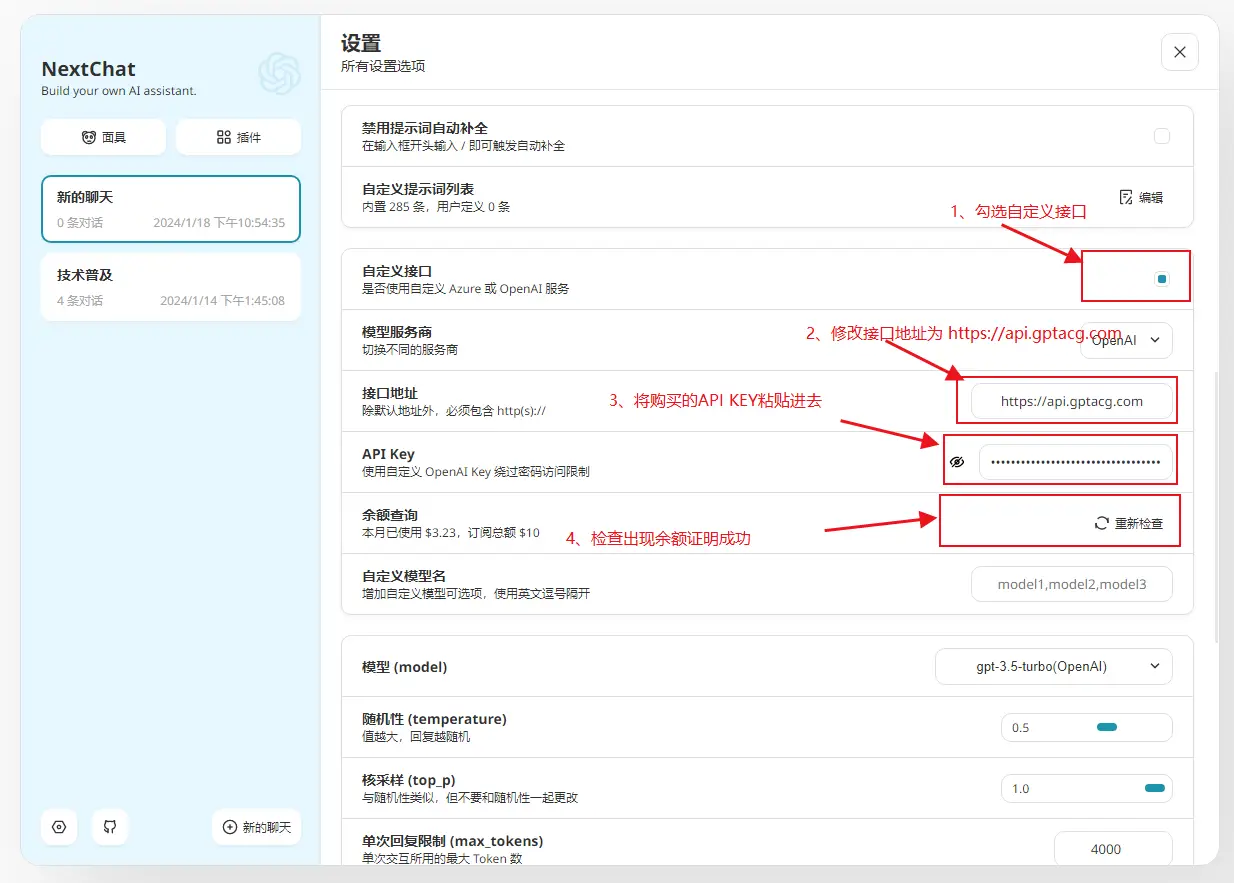The image size is (1234, 883).
Task: Click the ChatGPT logo in sidebar header
Action: (x=279, y=73)
